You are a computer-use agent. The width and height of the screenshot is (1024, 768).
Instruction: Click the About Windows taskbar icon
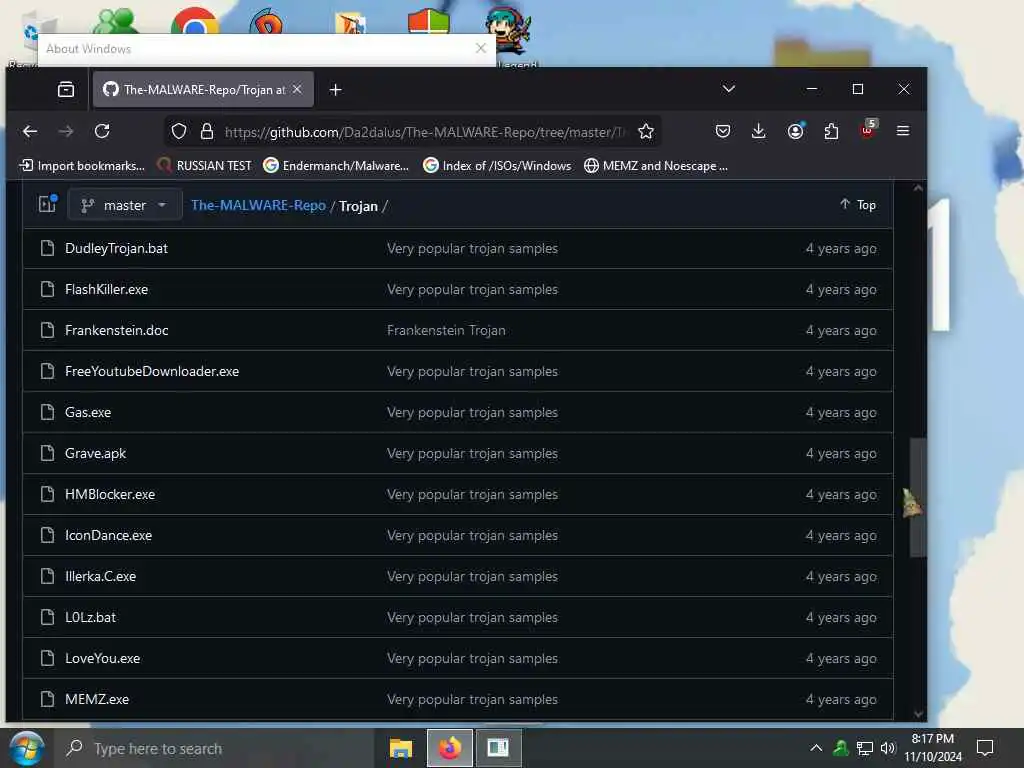click(498, 748)
